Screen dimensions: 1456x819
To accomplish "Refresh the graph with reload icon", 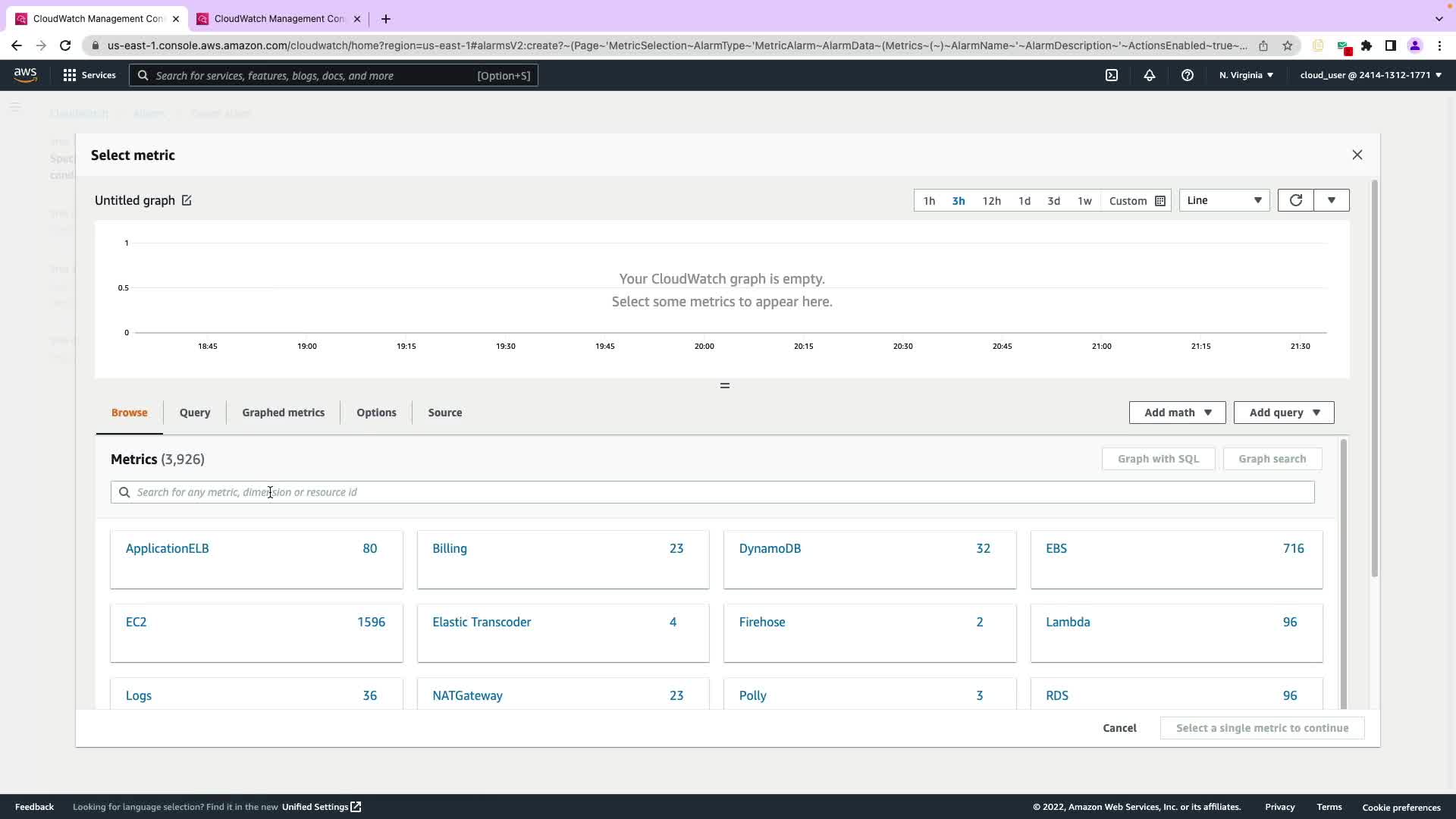I will coord(1295,200).
